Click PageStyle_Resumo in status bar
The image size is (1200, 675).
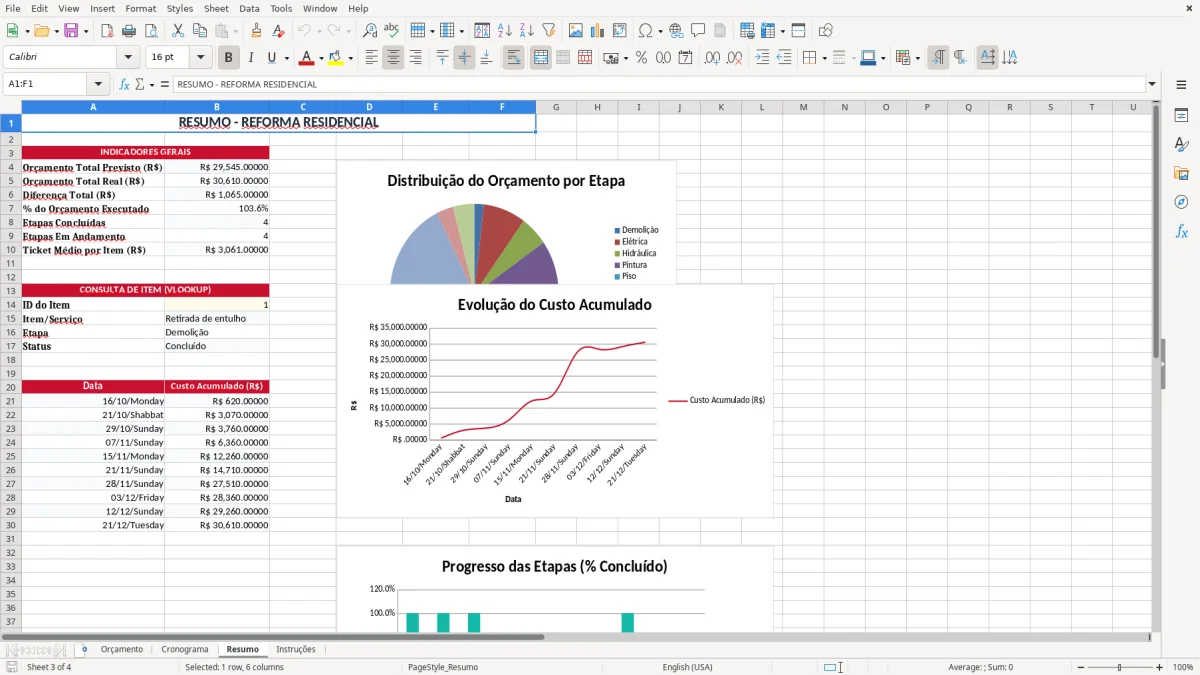443,667
